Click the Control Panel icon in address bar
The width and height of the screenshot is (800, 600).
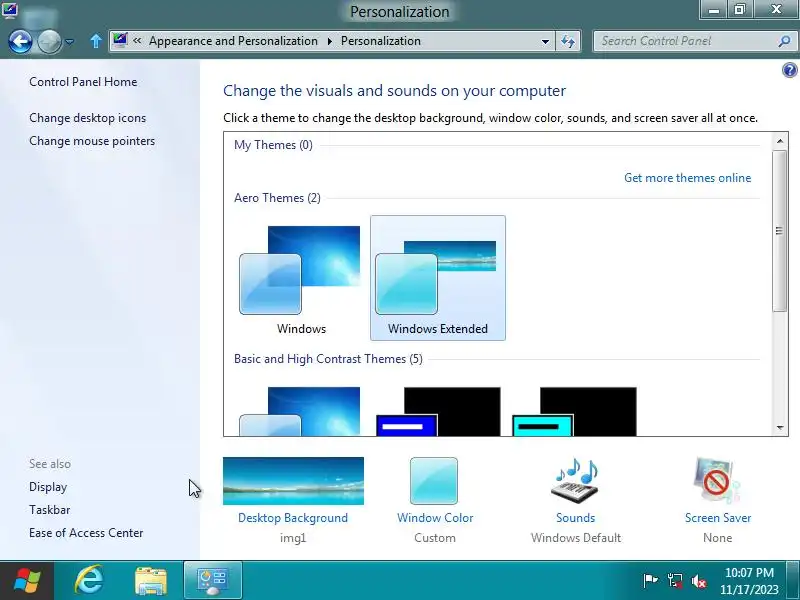[x=120, y=40]
